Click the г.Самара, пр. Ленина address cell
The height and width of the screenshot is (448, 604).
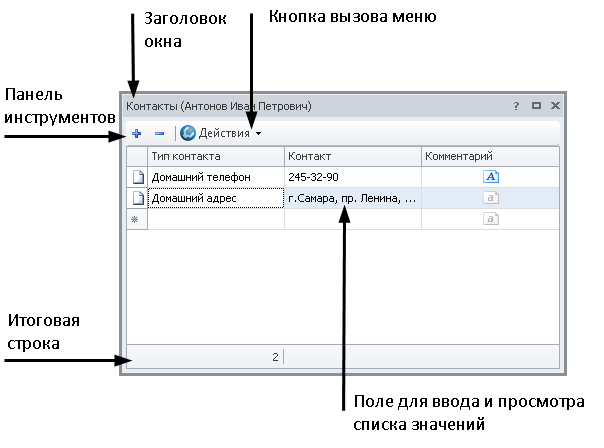point(352,198)
